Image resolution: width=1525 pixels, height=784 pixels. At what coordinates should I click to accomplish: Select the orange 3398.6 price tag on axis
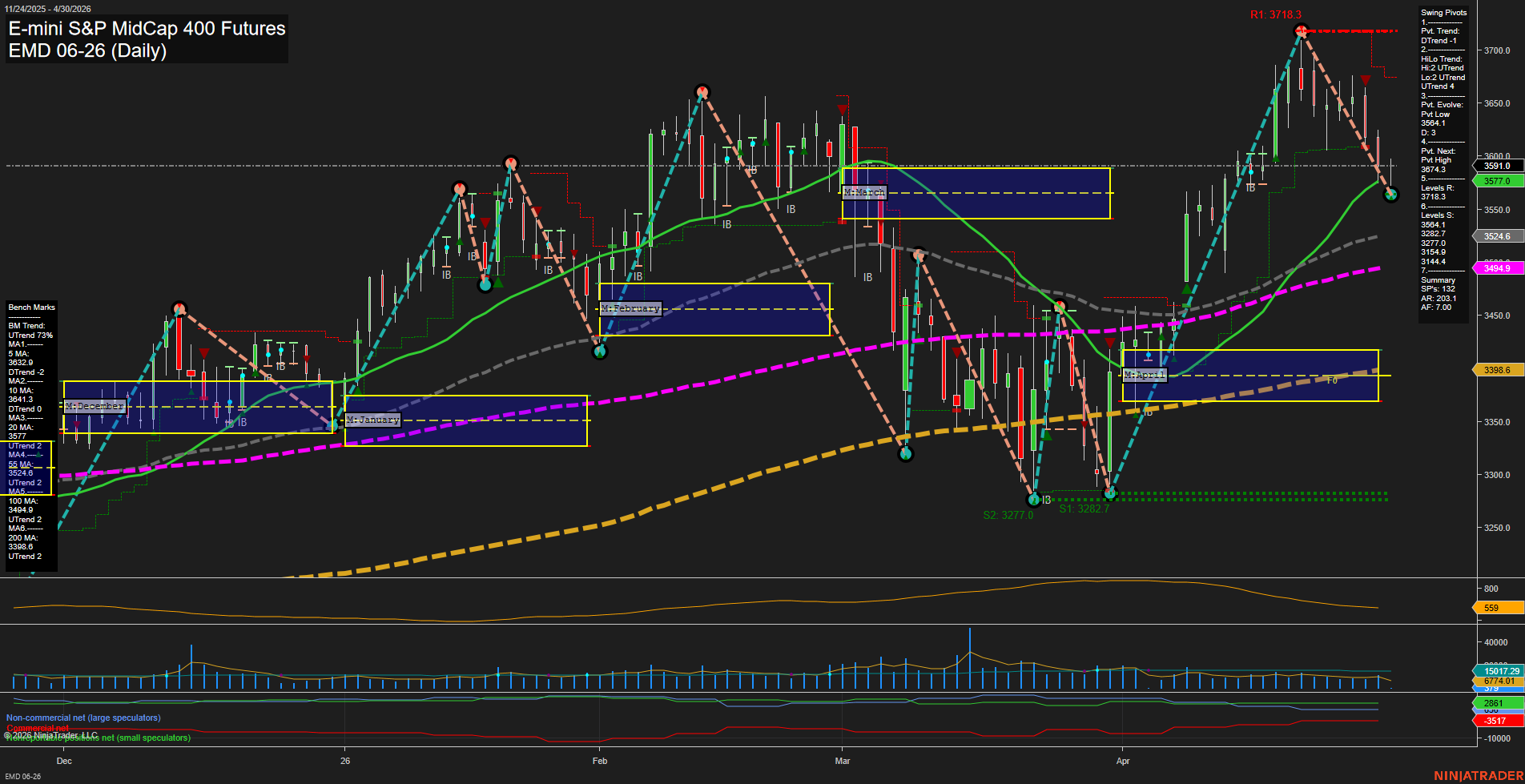(x=1496, y=370)
